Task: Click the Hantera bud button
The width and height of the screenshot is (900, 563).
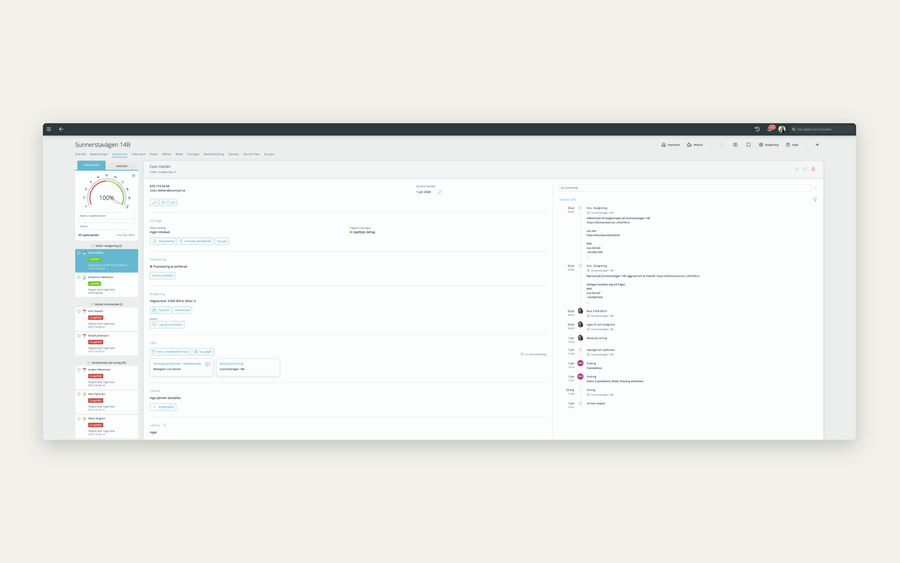Action: coord(182,310)
